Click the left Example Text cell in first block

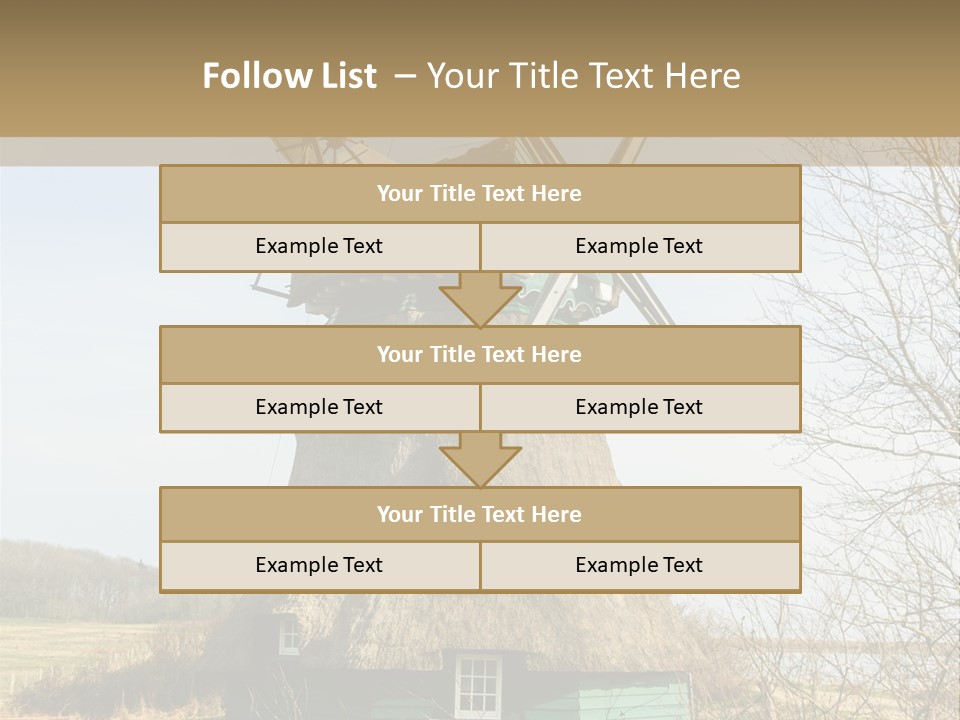pos(319,247)
